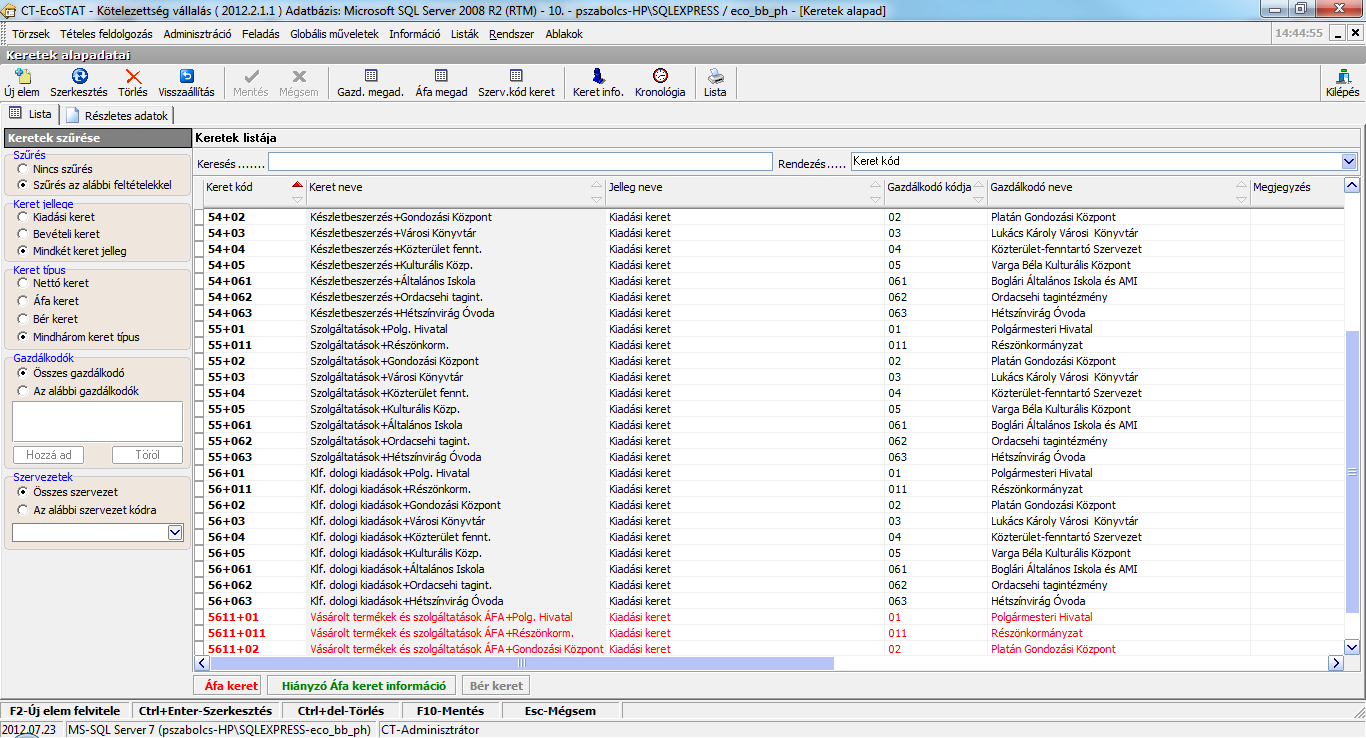The image size is (1366, 738).
Task: Click Keret kód column sort arrow
Action: (x=296, y=186)
